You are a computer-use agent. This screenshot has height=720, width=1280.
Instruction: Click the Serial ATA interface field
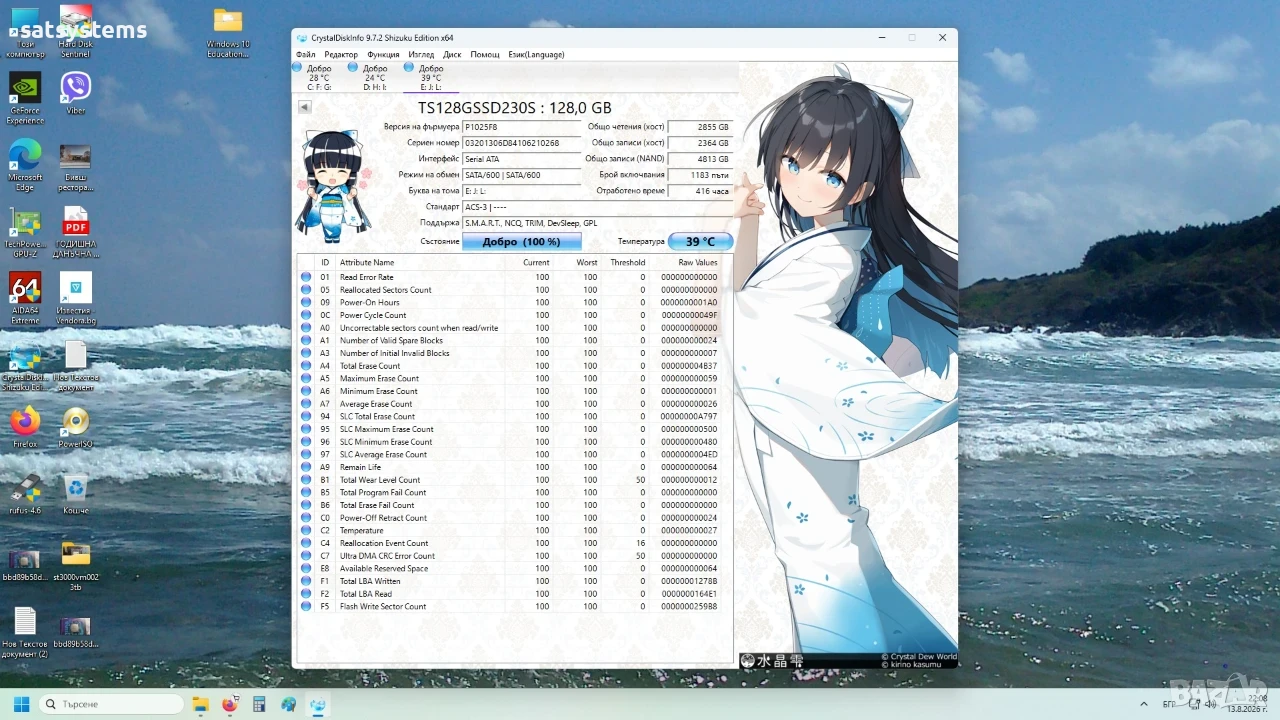tap(521, 159)
